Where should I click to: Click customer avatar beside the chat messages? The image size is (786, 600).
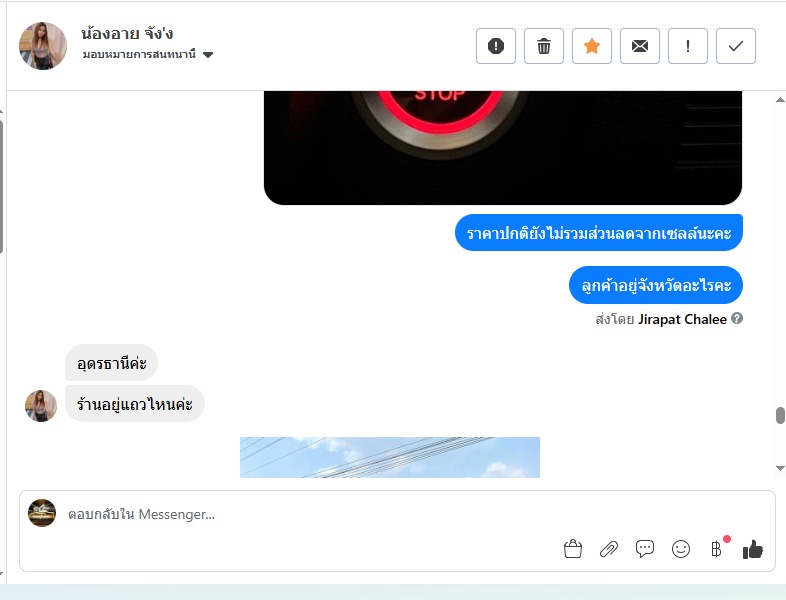coord(41,406)
